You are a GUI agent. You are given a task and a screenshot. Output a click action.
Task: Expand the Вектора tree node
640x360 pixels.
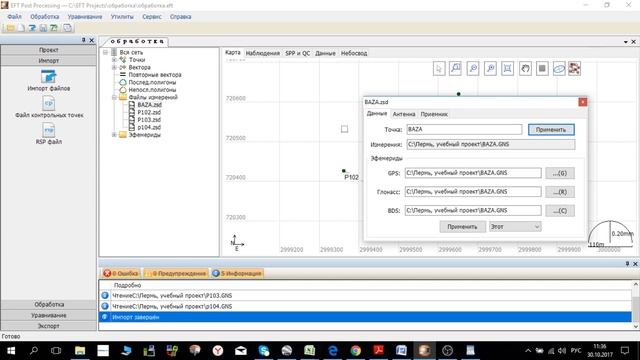pyautogui.click(x=114, y=67)
